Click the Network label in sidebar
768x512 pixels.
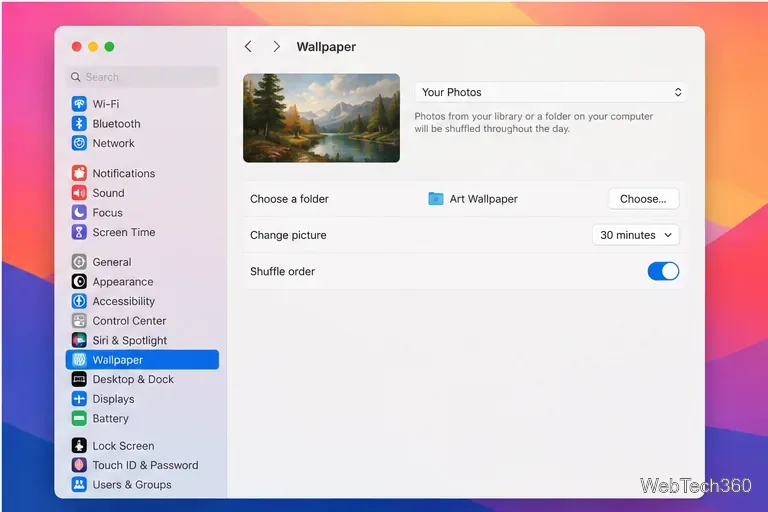(x=114, y=143)
